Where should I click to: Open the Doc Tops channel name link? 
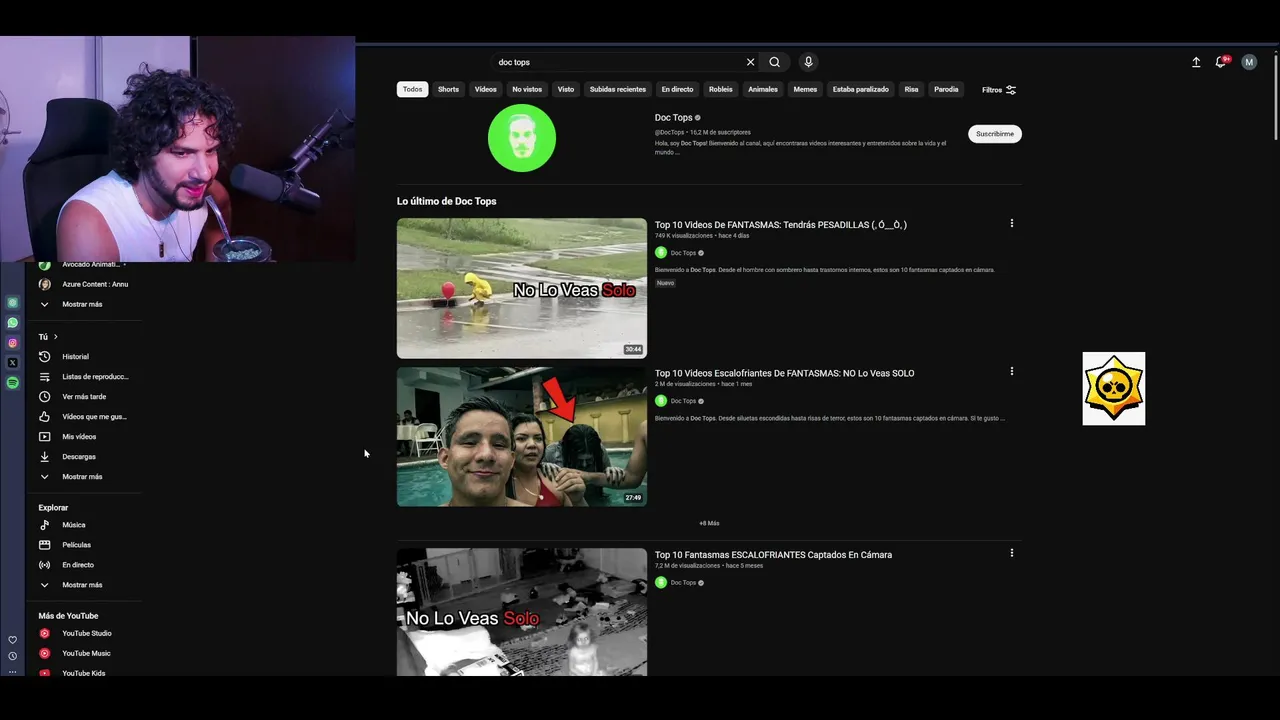(x=674, y=118)
